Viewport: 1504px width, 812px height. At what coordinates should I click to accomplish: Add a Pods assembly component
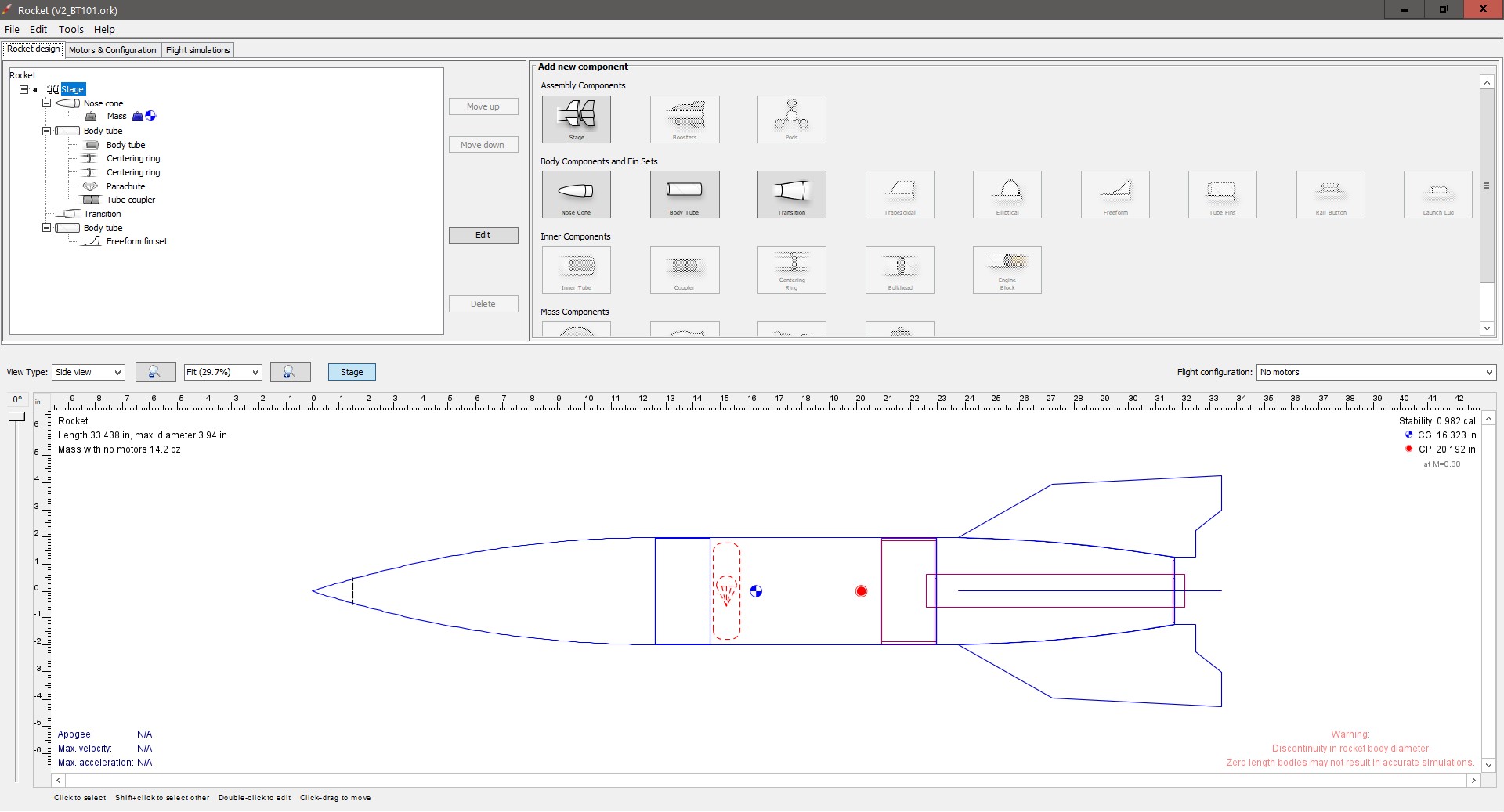[x=791, y=119]
